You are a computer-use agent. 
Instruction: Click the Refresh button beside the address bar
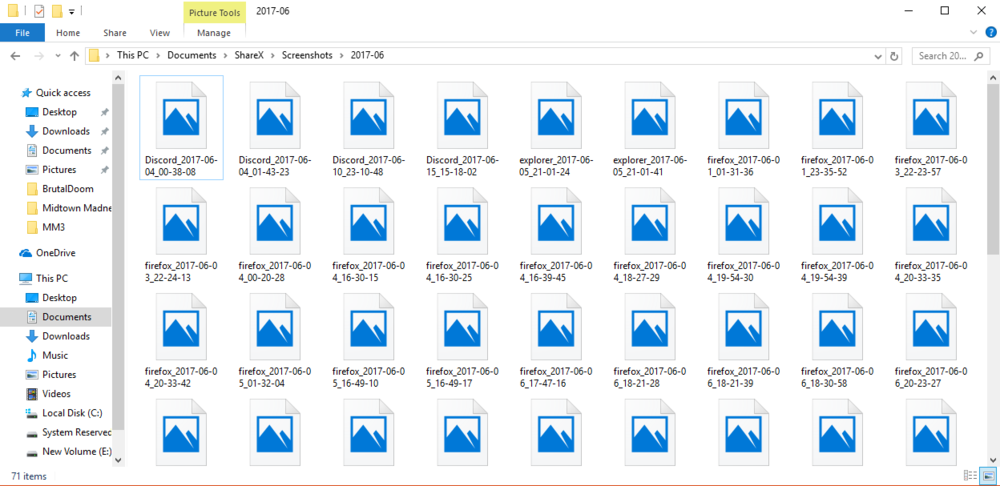[894, 56]
